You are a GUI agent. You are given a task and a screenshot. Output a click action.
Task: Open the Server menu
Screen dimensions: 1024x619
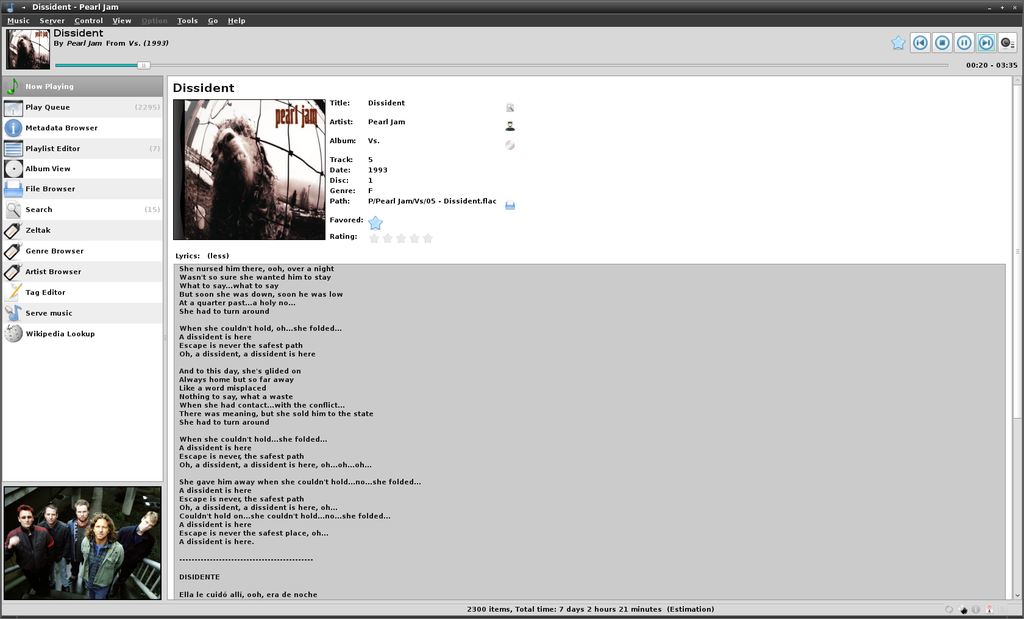point(52,21)
